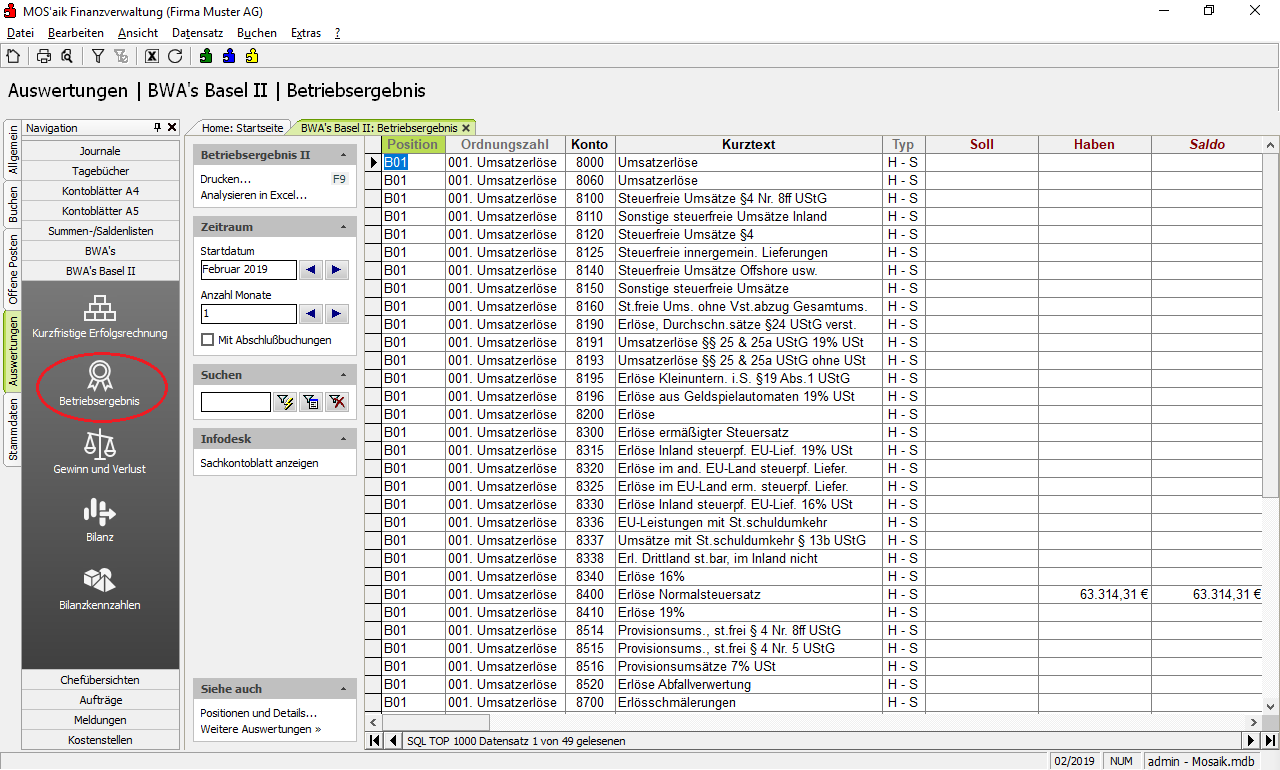Clear the search filter with red X icon

click(338, 402)
